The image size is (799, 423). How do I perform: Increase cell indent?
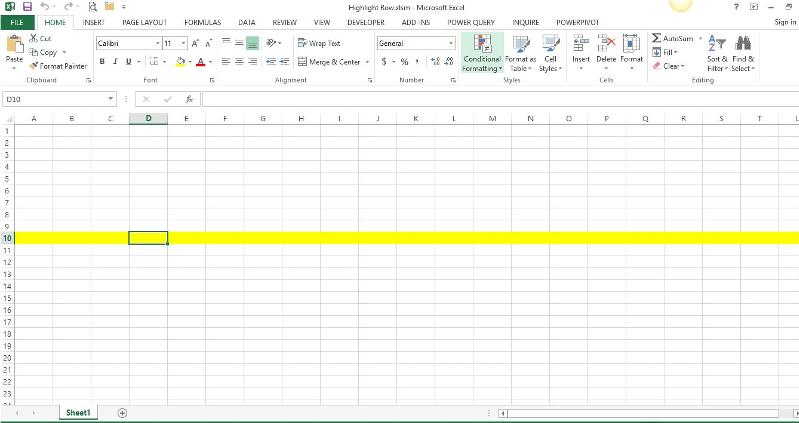284,62
